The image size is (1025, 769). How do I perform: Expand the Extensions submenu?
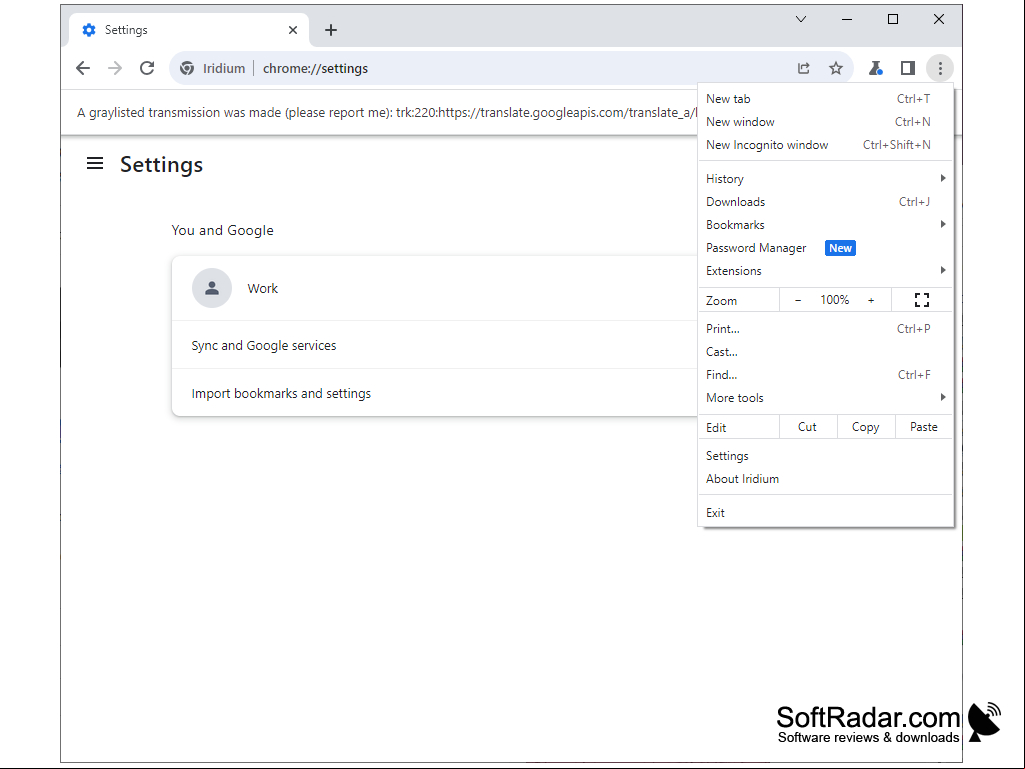[x=826, y=271]
